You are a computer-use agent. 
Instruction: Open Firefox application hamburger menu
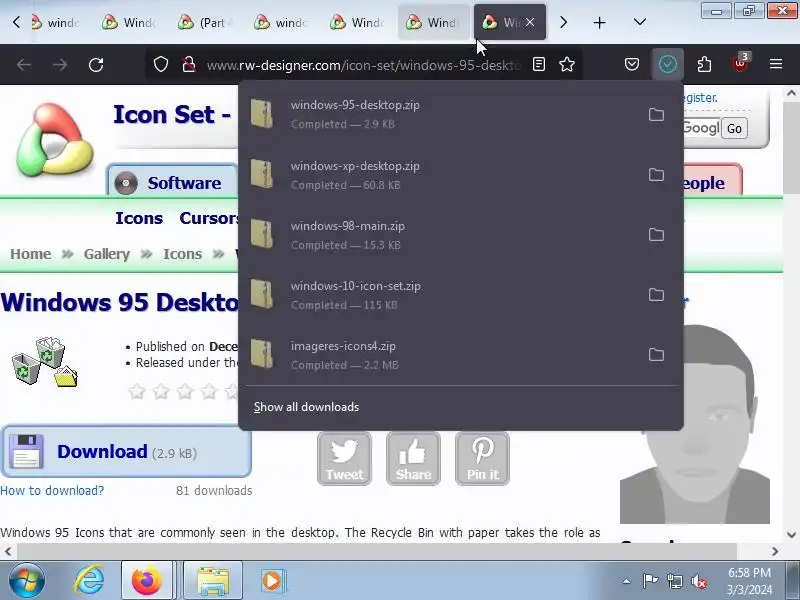pos(776,64)
